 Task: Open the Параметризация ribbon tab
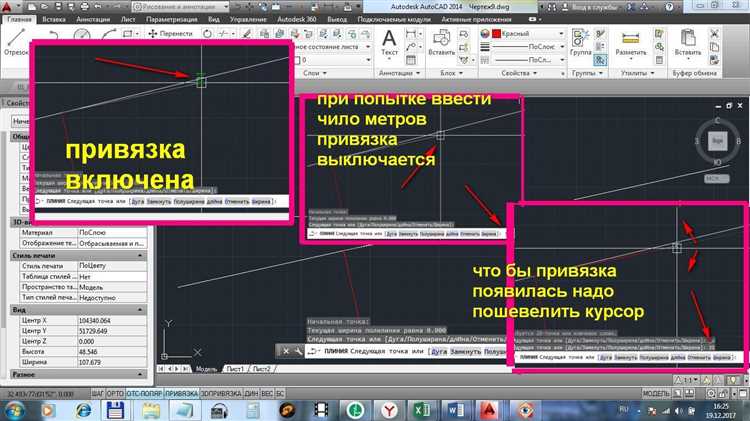point(172,19)
